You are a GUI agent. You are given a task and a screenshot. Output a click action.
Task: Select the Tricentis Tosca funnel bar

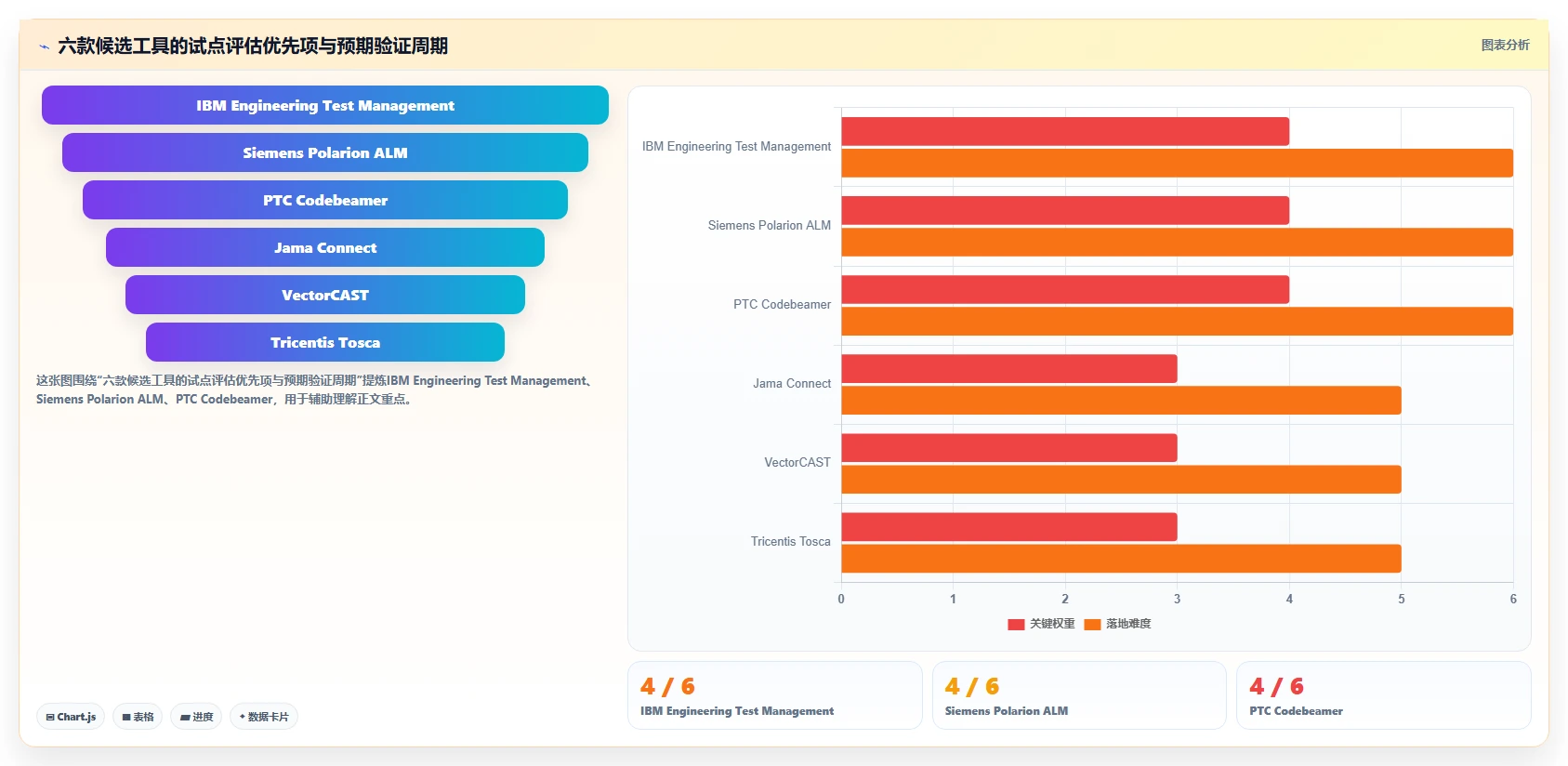coord(325,342)
